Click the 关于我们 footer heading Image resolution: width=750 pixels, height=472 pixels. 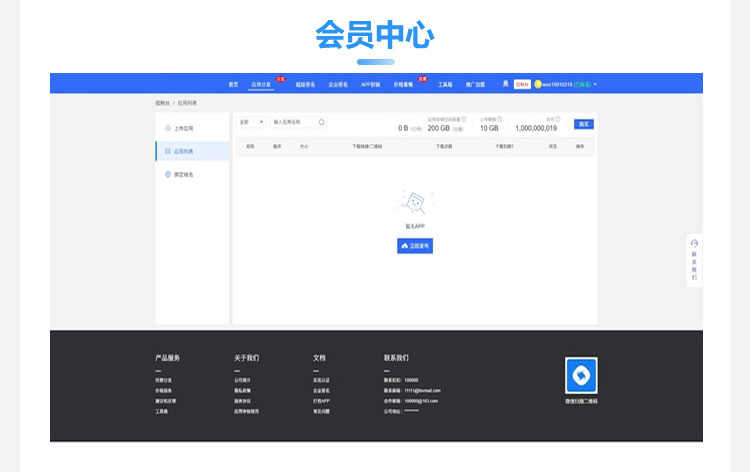246,358
